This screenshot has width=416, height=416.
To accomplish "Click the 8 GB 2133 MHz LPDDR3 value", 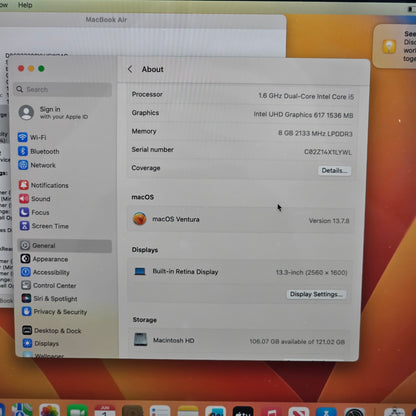I will tap(315, 133).
